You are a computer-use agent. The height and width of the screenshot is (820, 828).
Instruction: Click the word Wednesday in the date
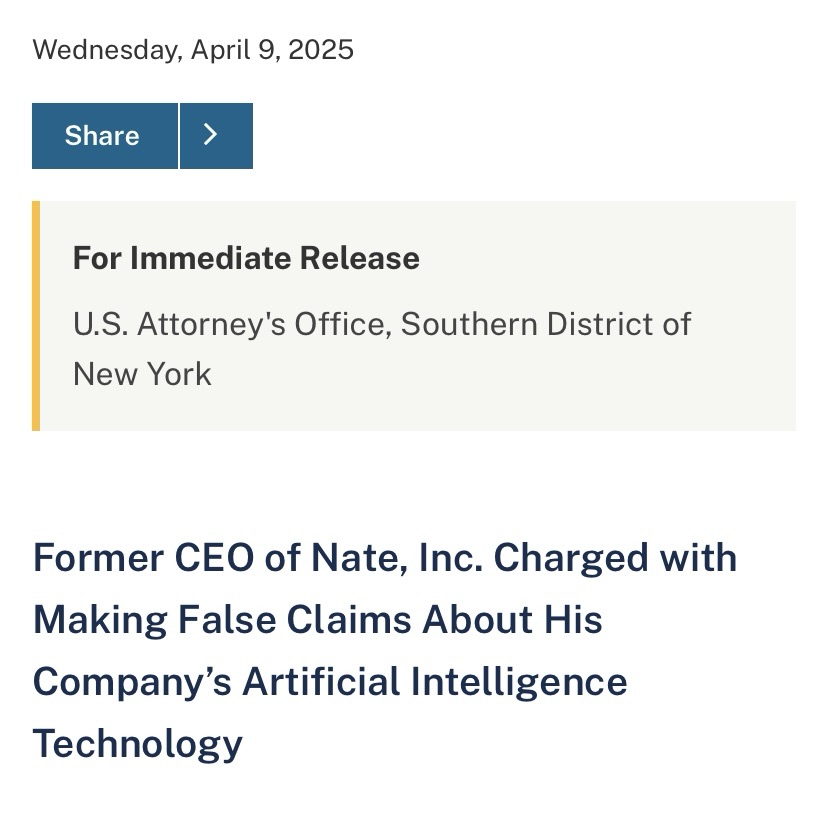(105, 50)
